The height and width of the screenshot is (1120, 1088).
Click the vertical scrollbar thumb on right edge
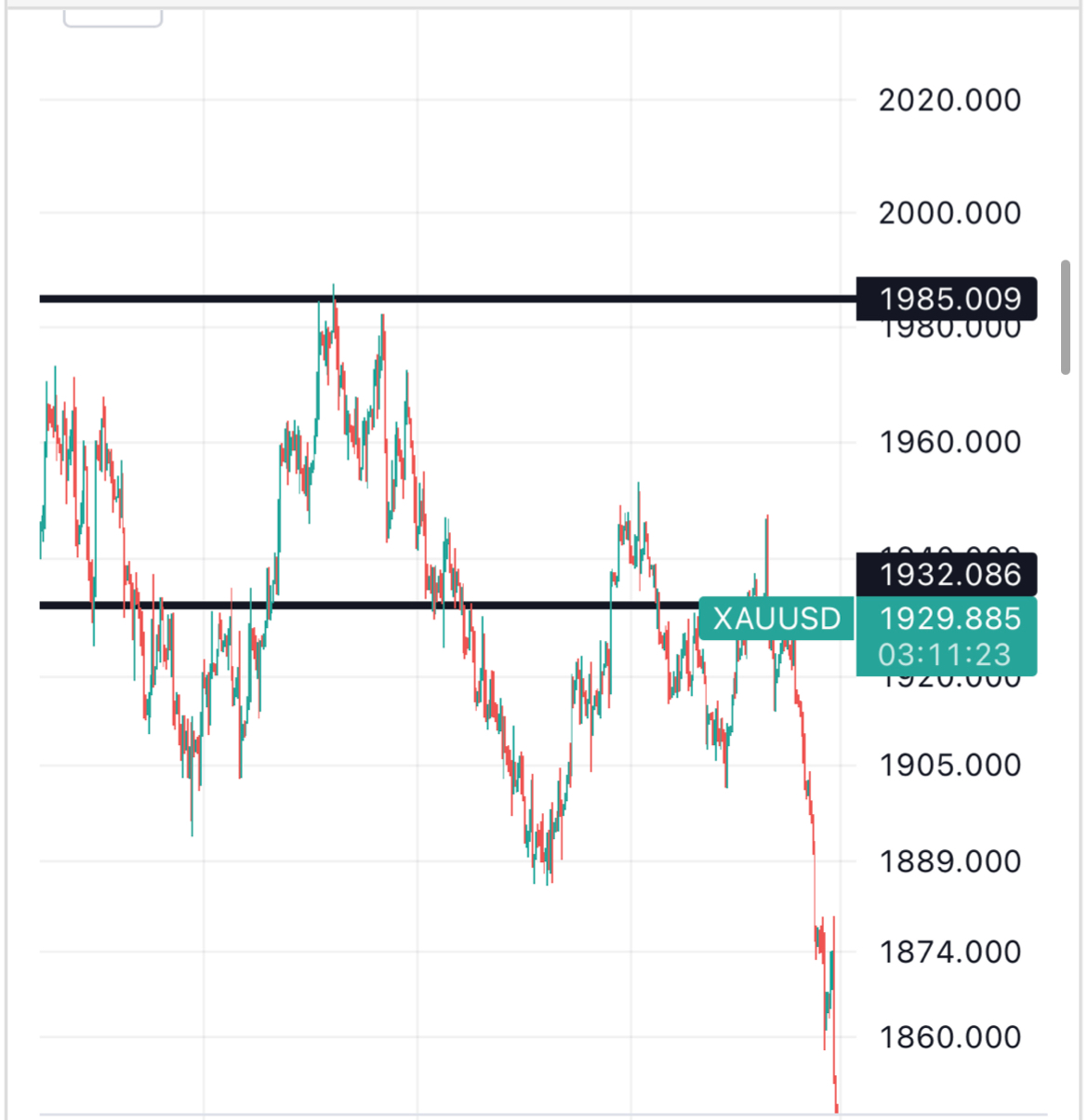click(x=1066, y=318)
